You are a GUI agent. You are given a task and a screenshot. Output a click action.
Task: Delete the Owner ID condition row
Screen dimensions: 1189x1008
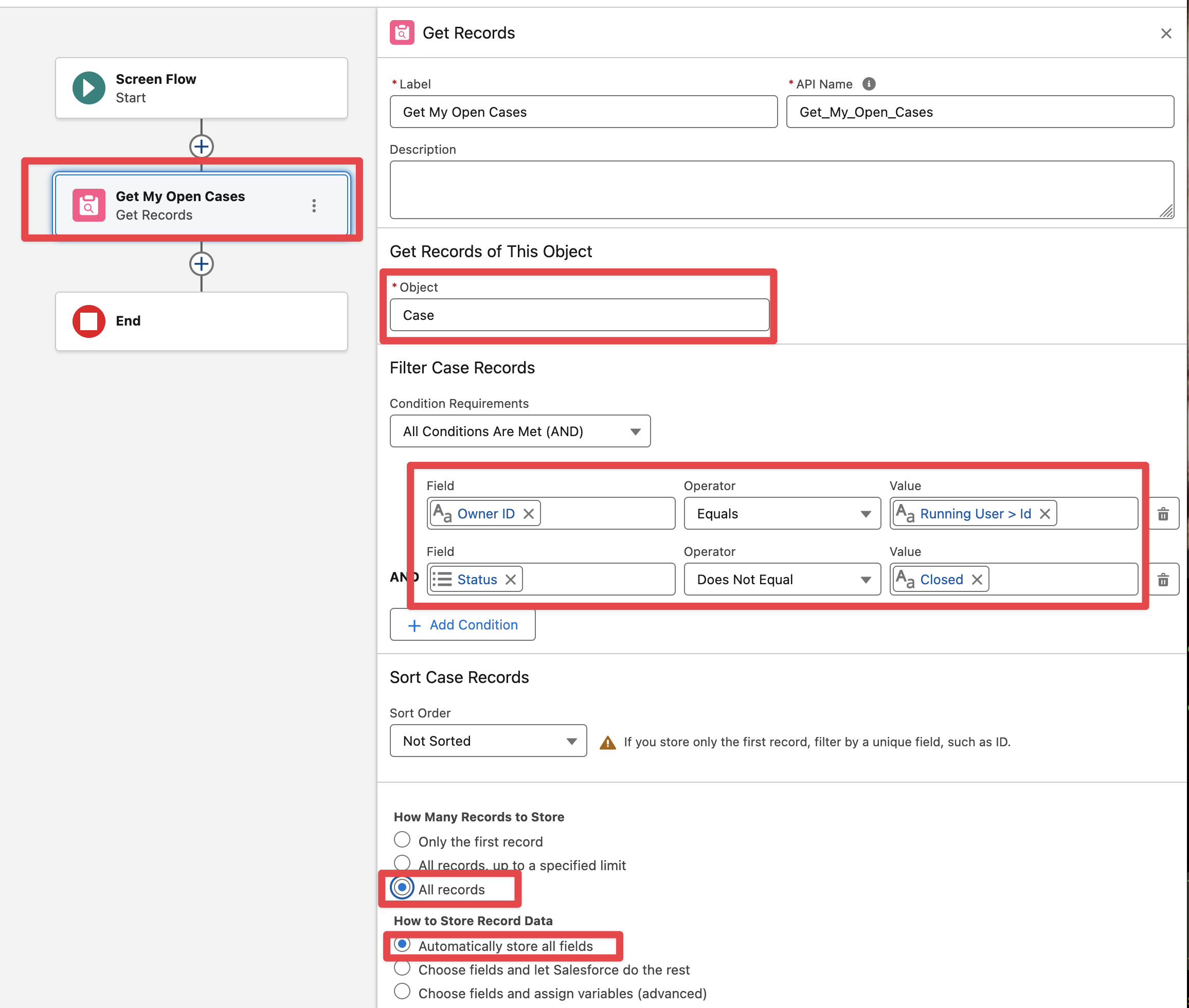(1163, 514)
